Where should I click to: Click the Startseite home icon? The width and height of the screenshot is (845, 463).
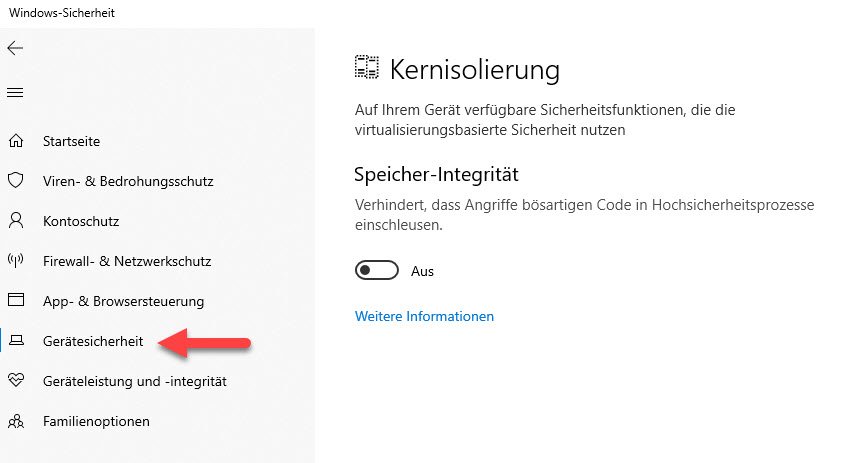[15, 141]
